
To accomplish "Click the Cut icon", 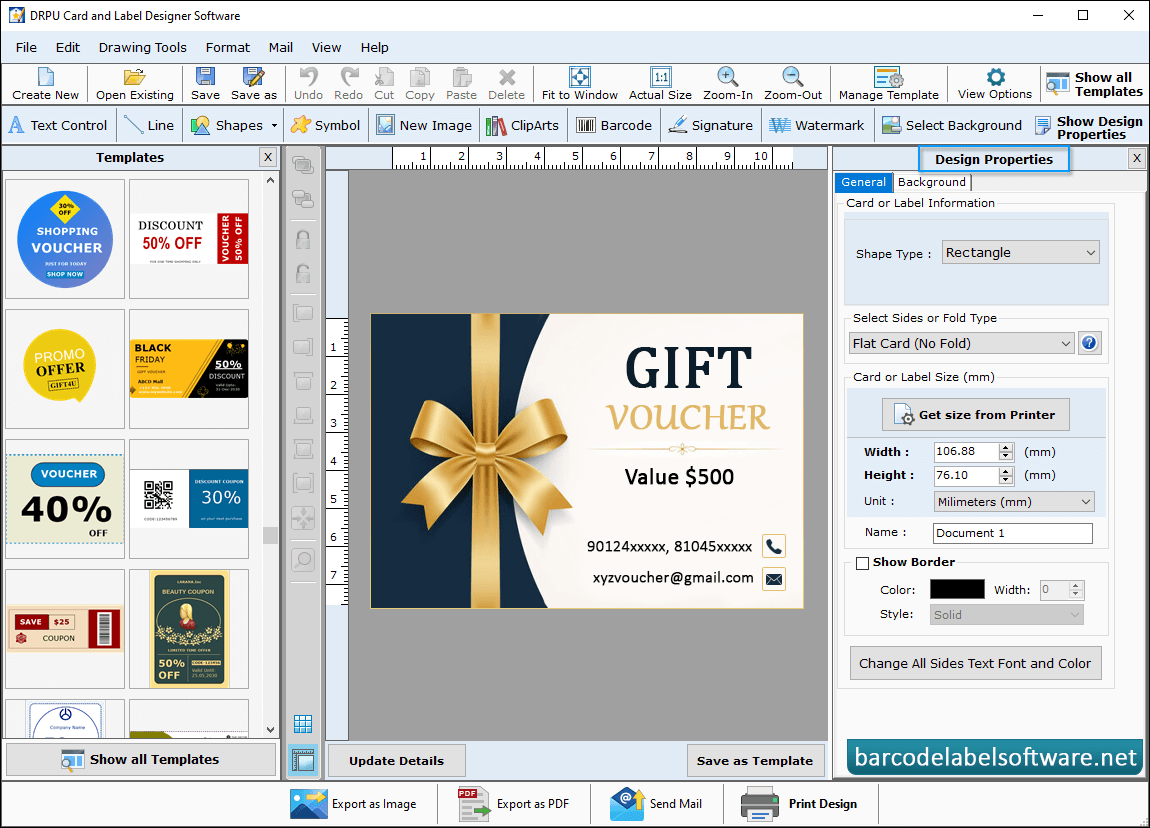I will click(x=384, y=84).
